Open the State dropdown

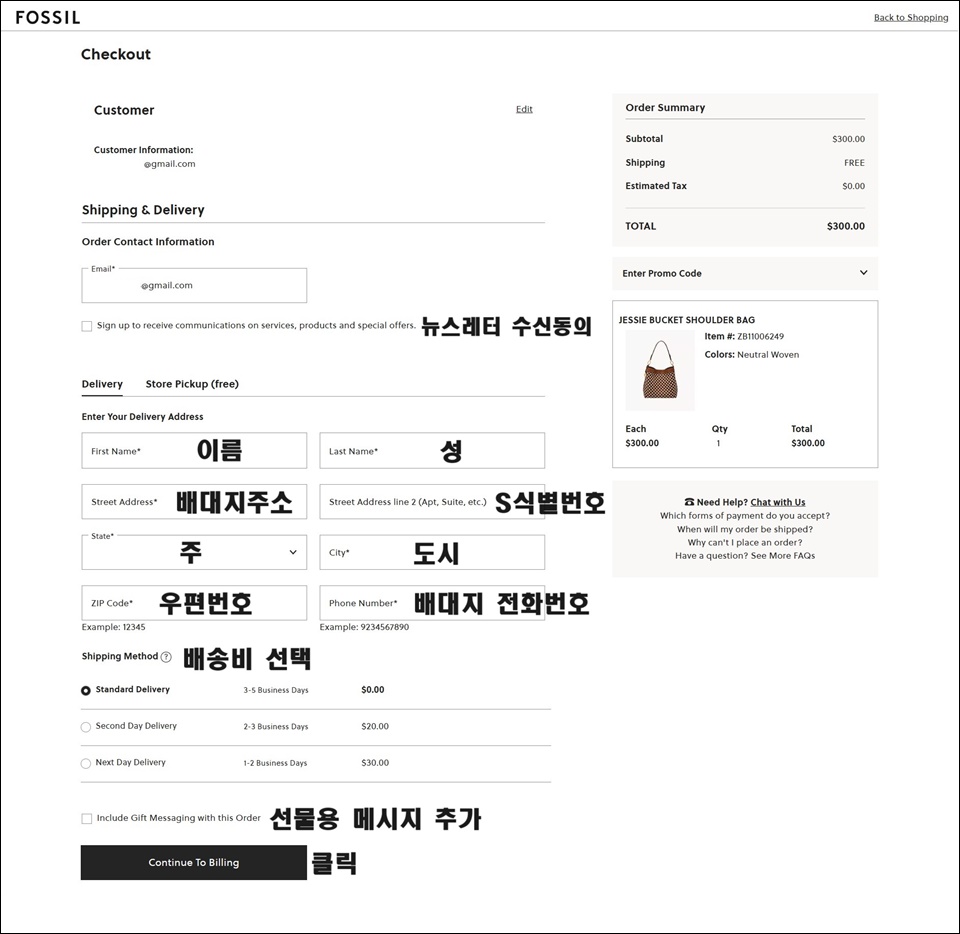coord(194,552)
